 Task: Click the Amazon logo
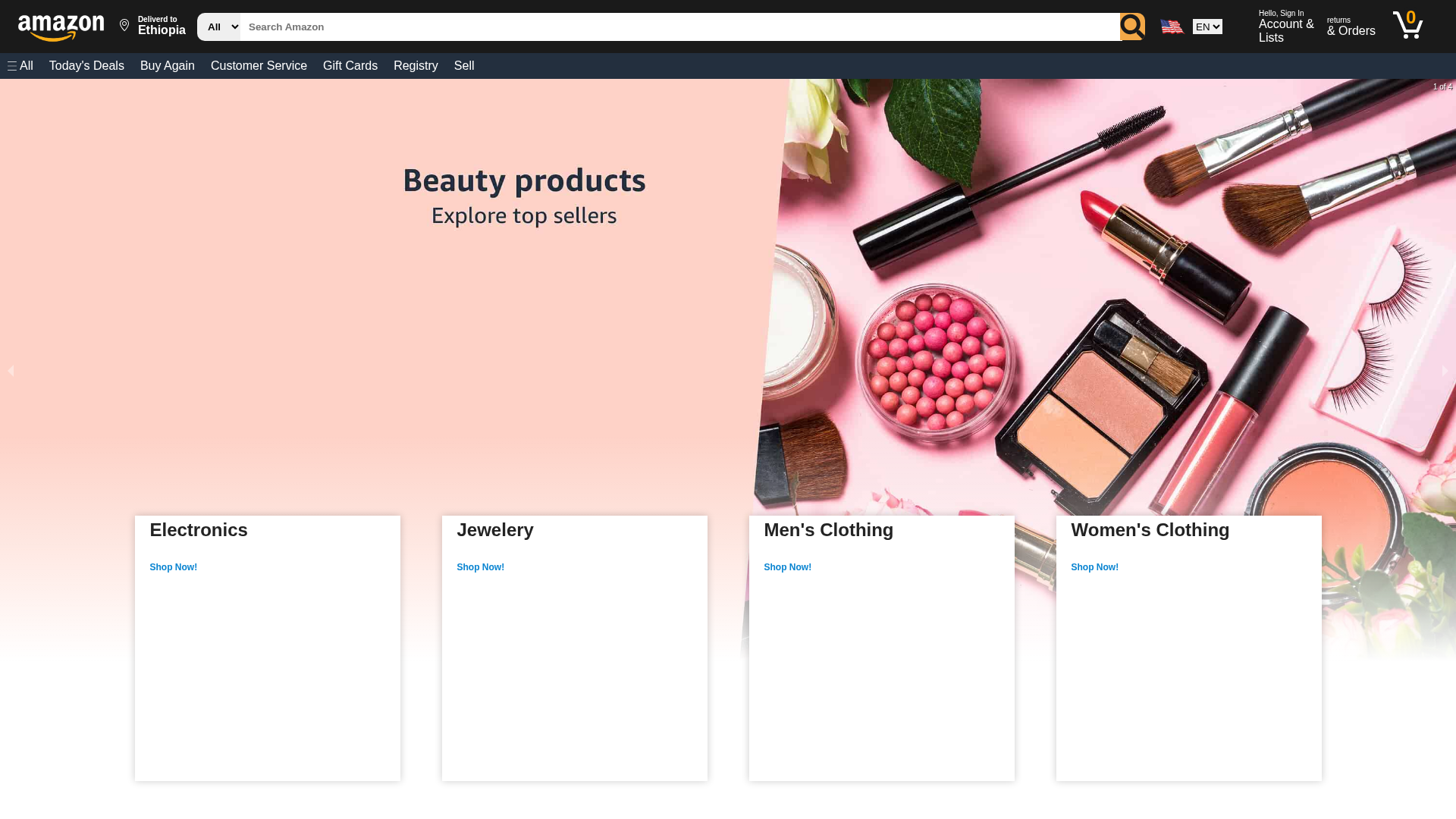pos(61,25)
